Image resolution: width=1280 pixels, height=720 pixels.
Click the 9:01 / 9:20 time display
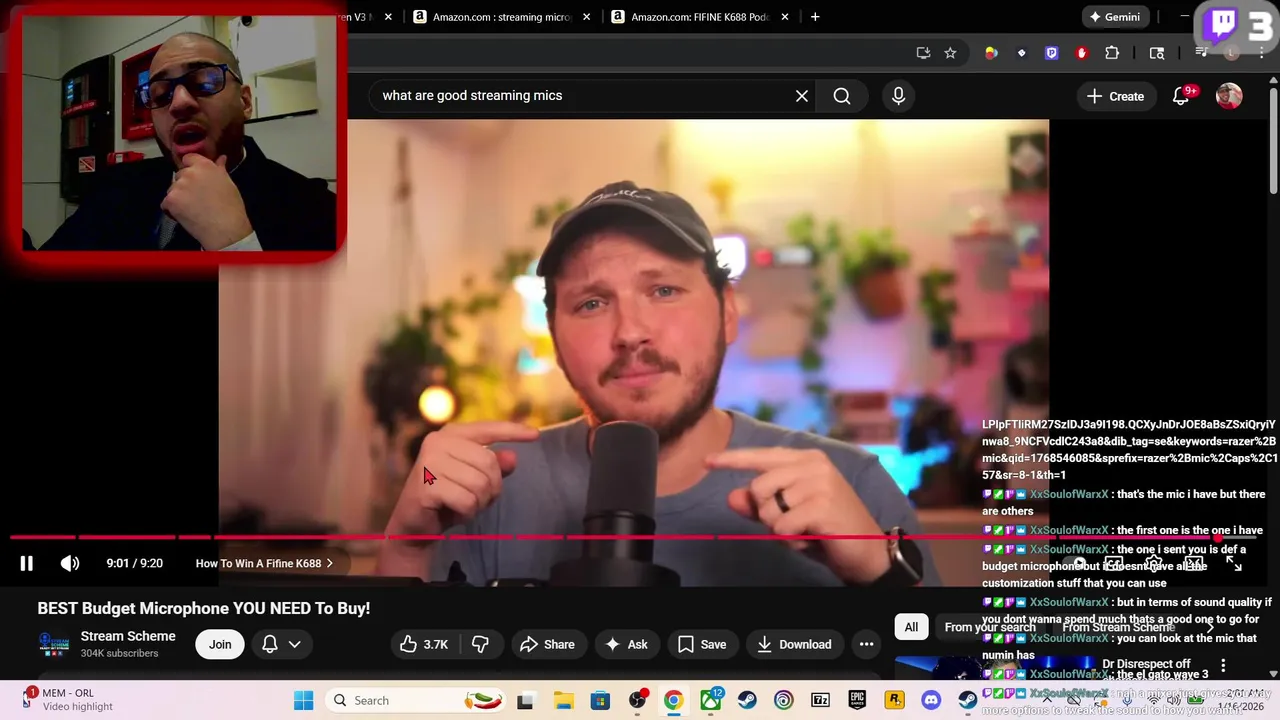tap(134, 564)
